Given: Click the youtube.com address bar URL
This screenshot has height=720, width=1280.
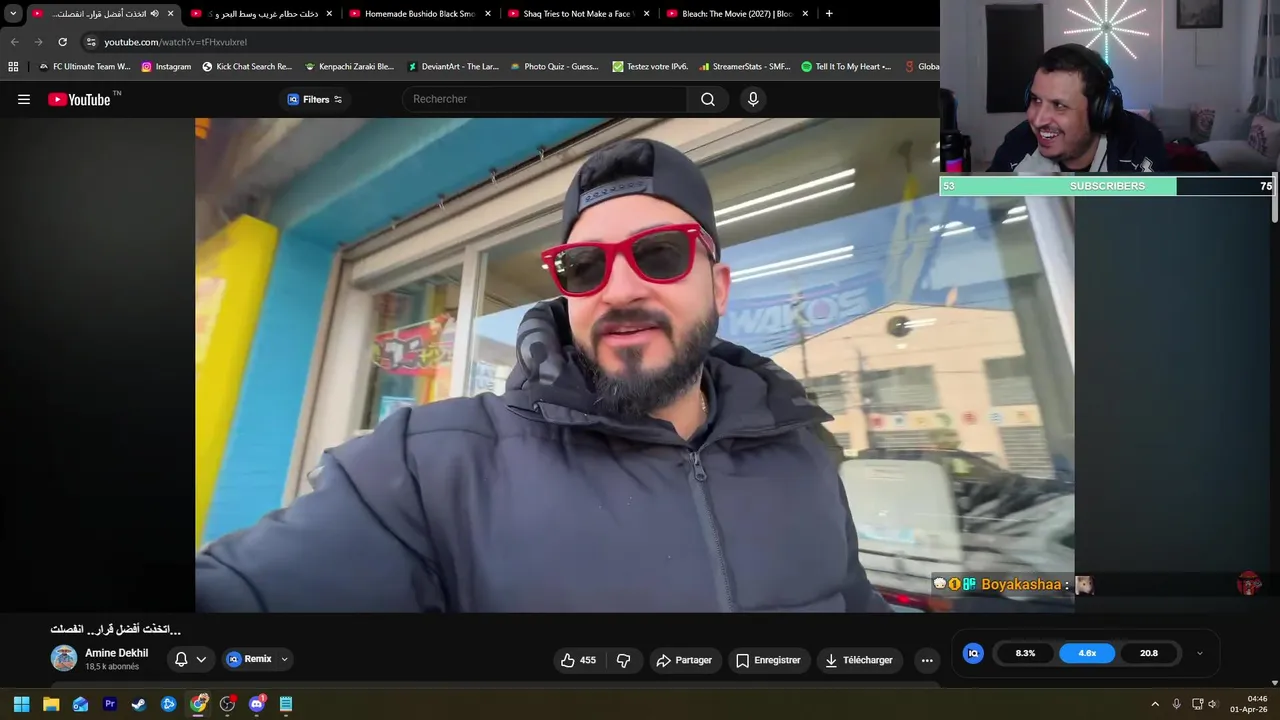Looking at the screenshot, I should click(176, 42).
